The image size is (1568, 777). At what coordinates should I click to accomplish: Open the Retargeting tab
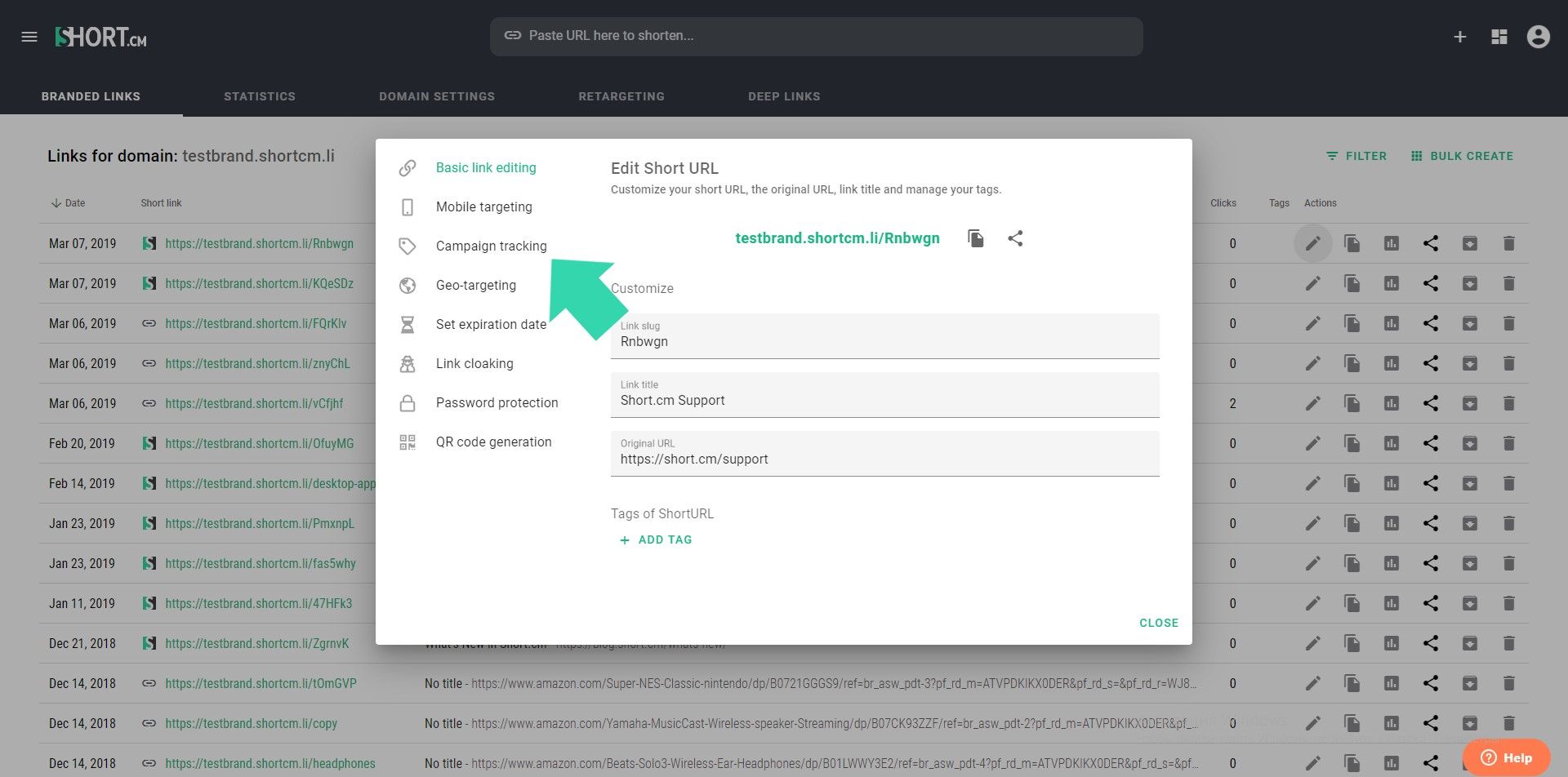[x=621, y=96]
